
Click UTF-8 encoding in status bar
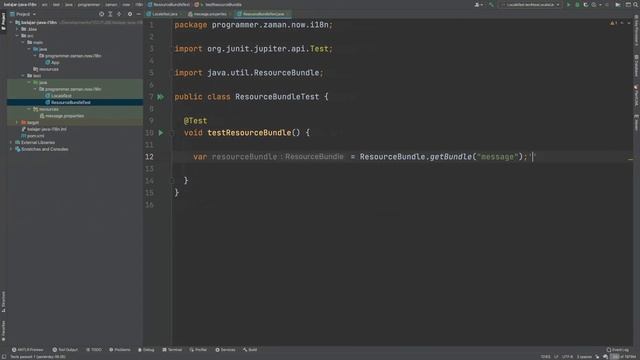[567, 357]
